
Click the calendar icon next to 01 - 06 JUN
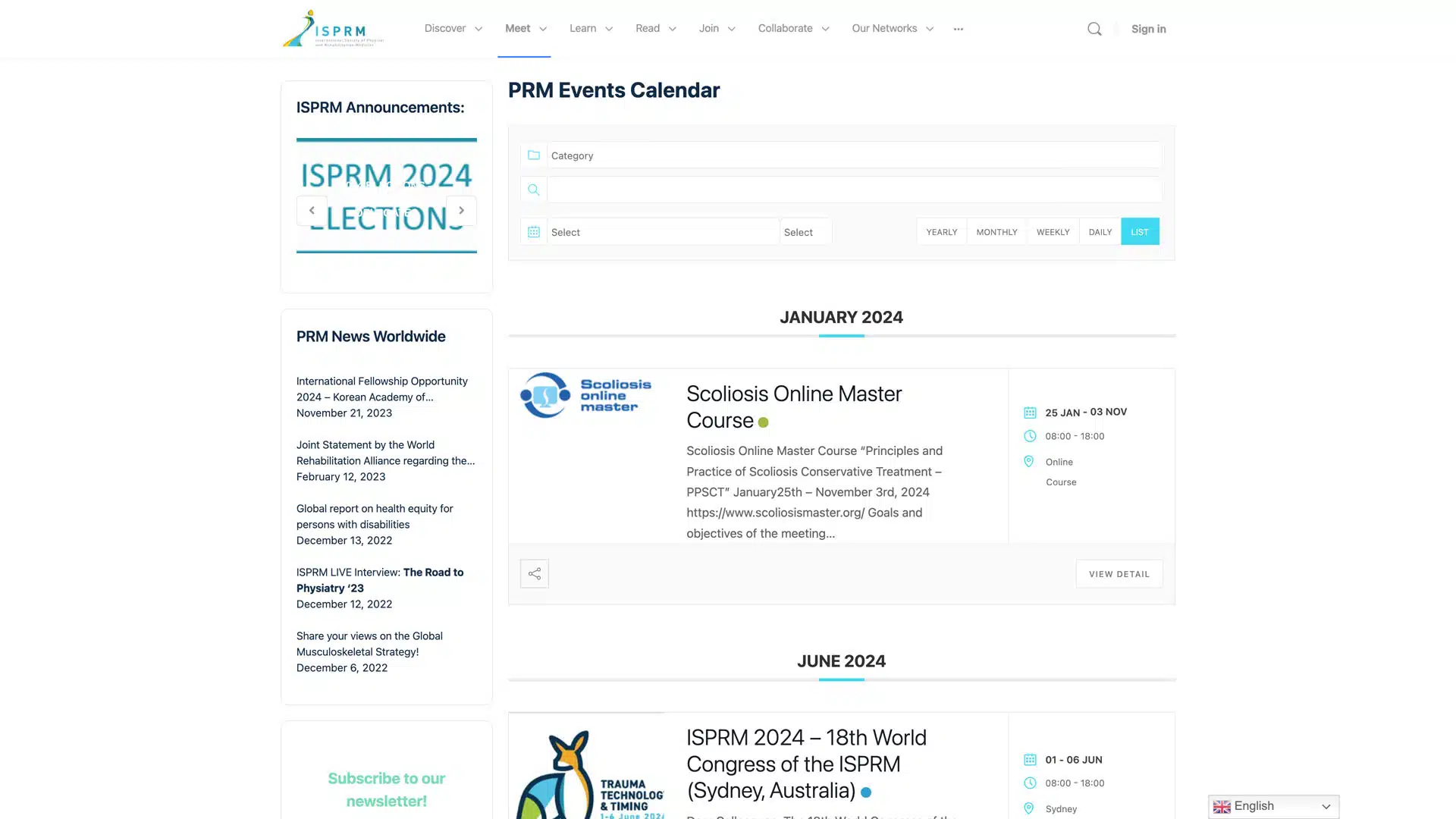tap(1030, 760)
